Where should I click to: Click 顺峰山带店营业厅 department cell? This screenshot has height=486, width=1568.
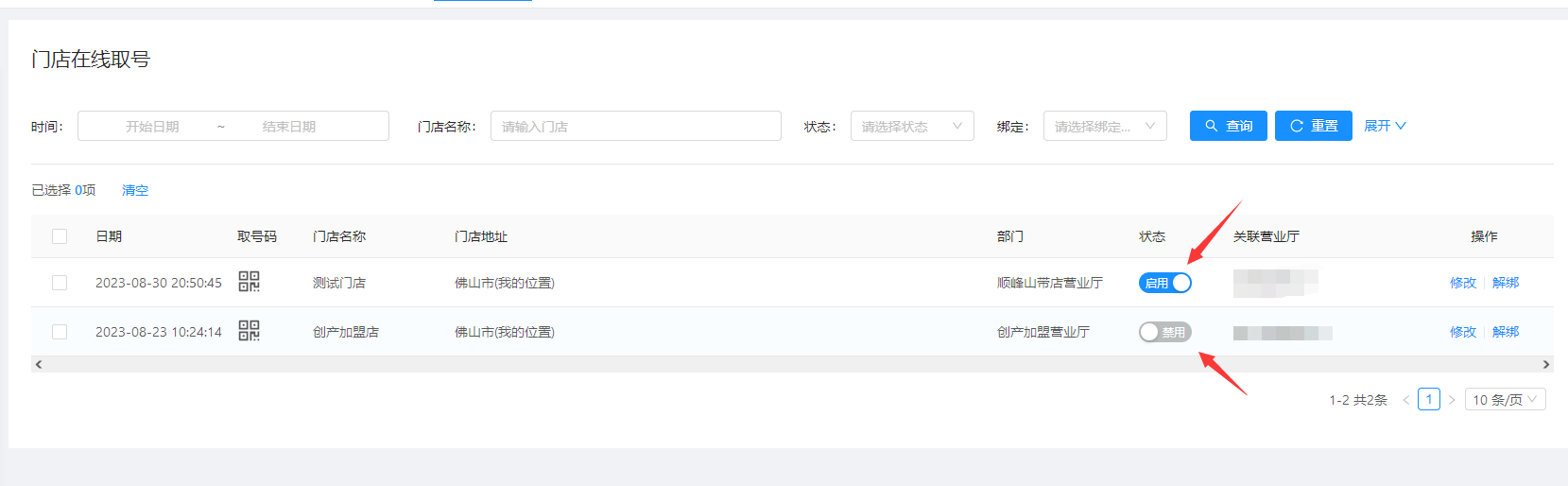click(1050, 283)
